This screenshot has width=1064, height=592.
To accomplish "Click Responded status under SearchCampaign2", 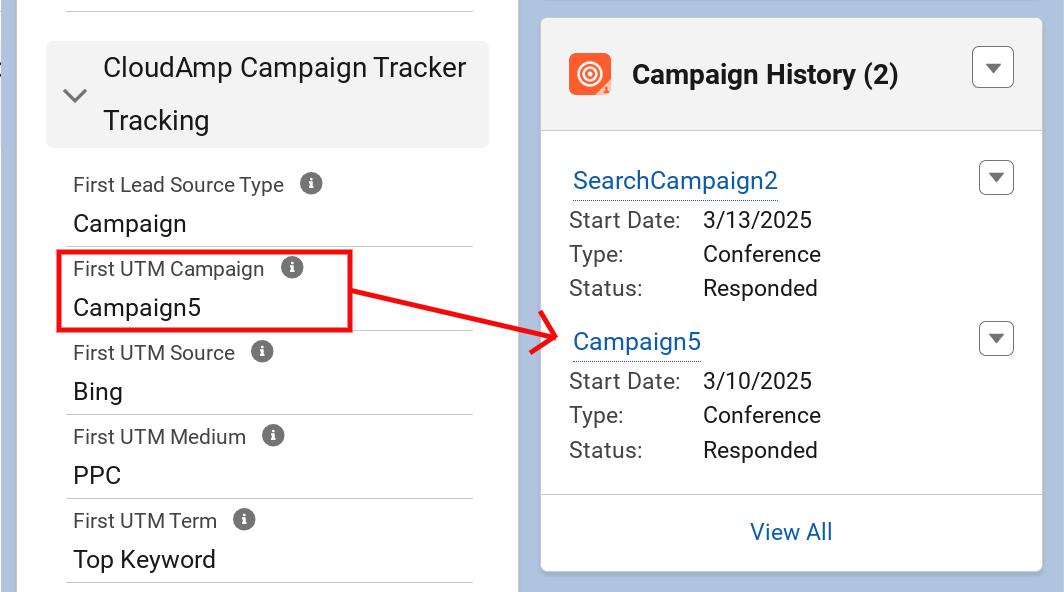I will [x=760, y=289].
